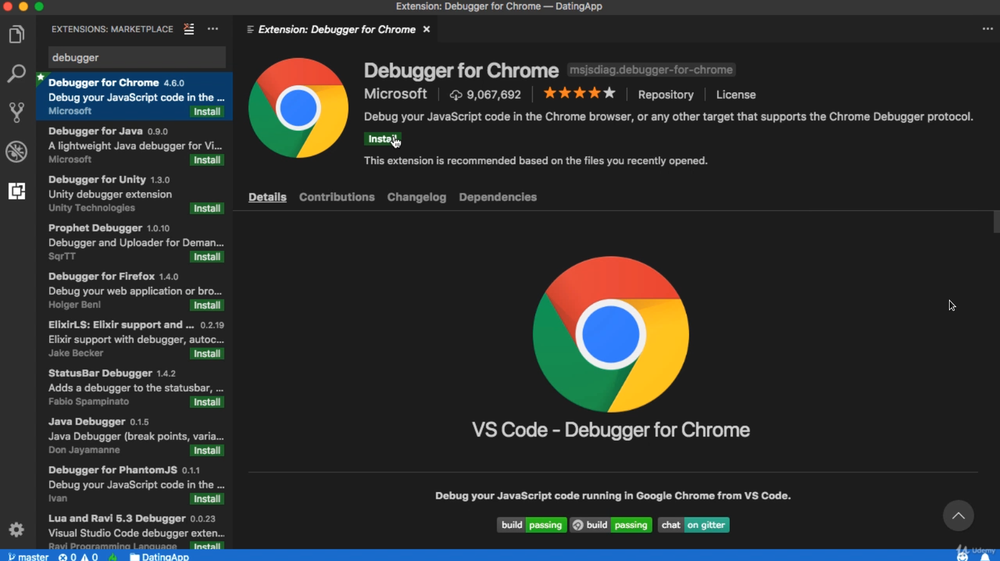Open errors and warnings status indicator

[78, 556]
